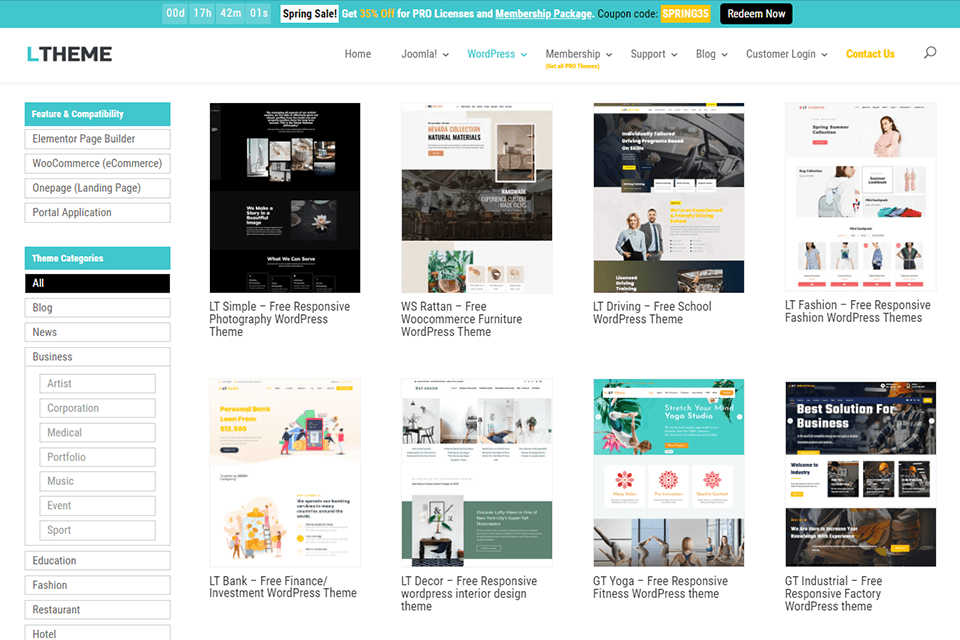Select the News theme category
The width and height of the screenshot is (960, 640).
click(97, 332)
